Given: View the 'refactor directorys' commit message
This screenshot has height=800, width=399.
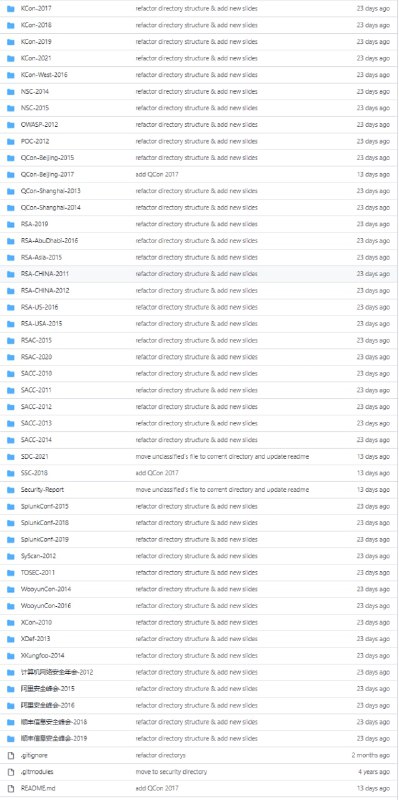Looking at the screenshot, I should (161, 755).
